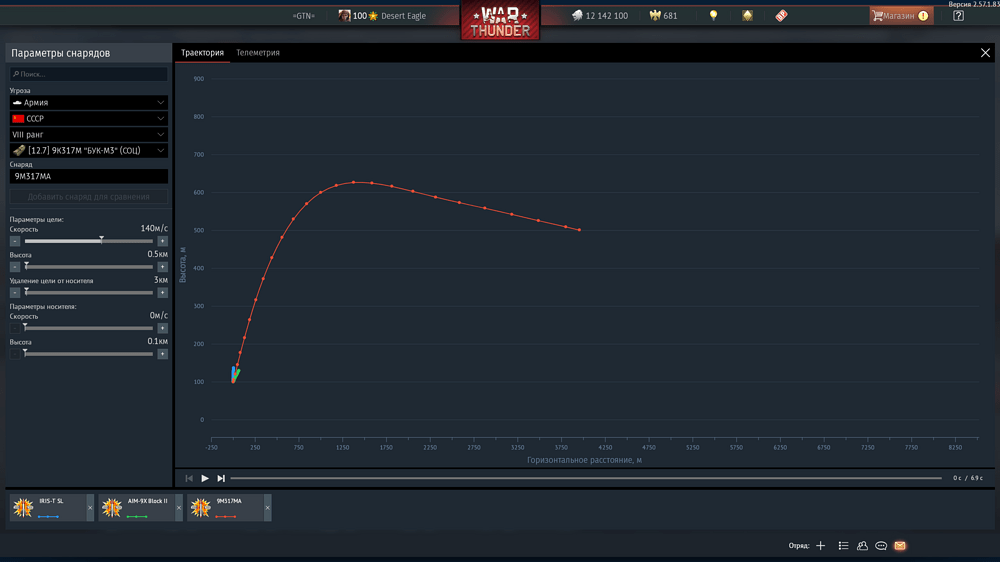Image resolution: width=1000 pixels, height=562 pixels.
Task: Click the IRIS-T SL explosion icon
Action: (x=24, y=508)
